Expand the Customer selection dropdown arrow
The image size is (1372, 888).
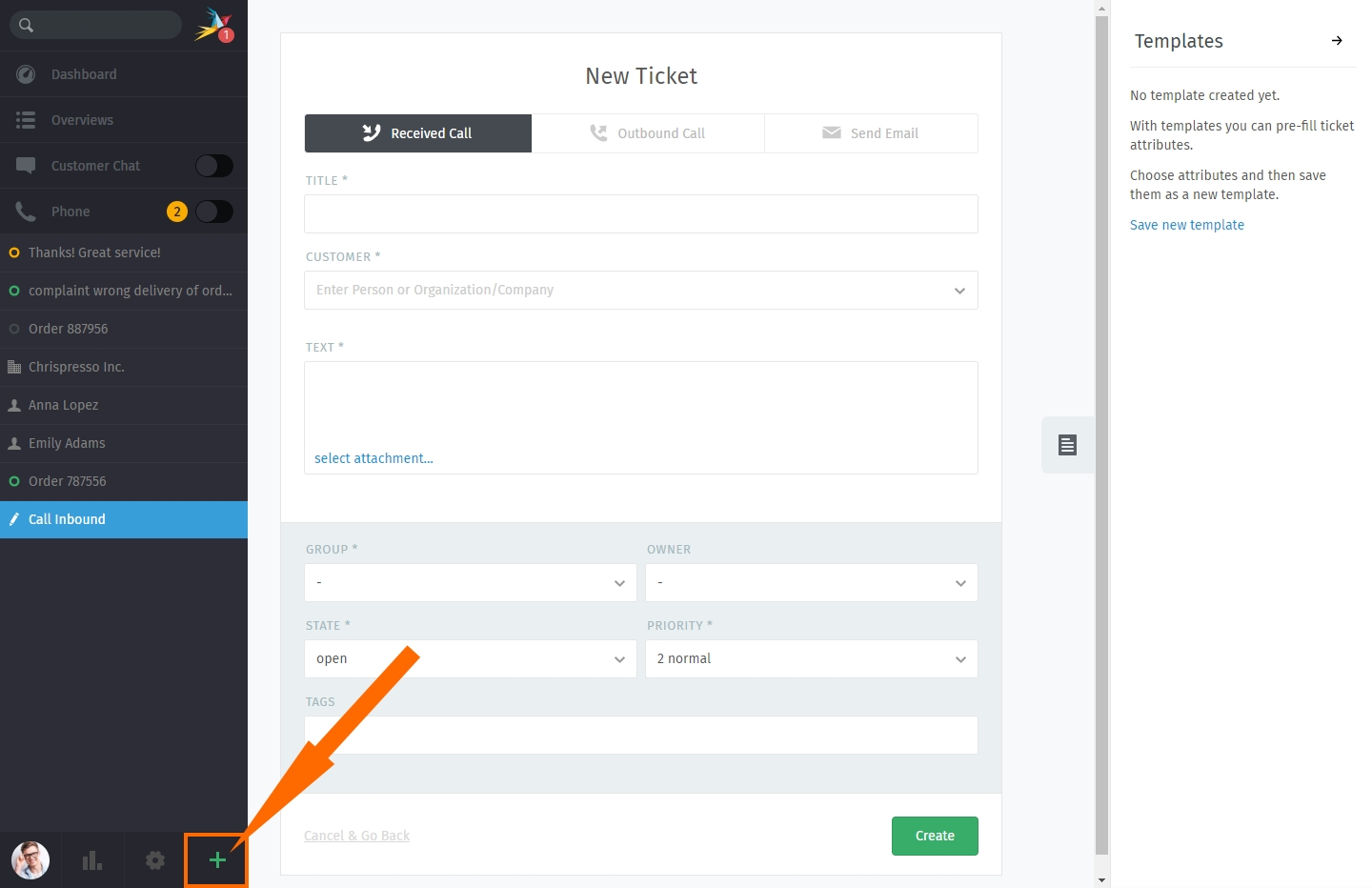pos(959,291)
